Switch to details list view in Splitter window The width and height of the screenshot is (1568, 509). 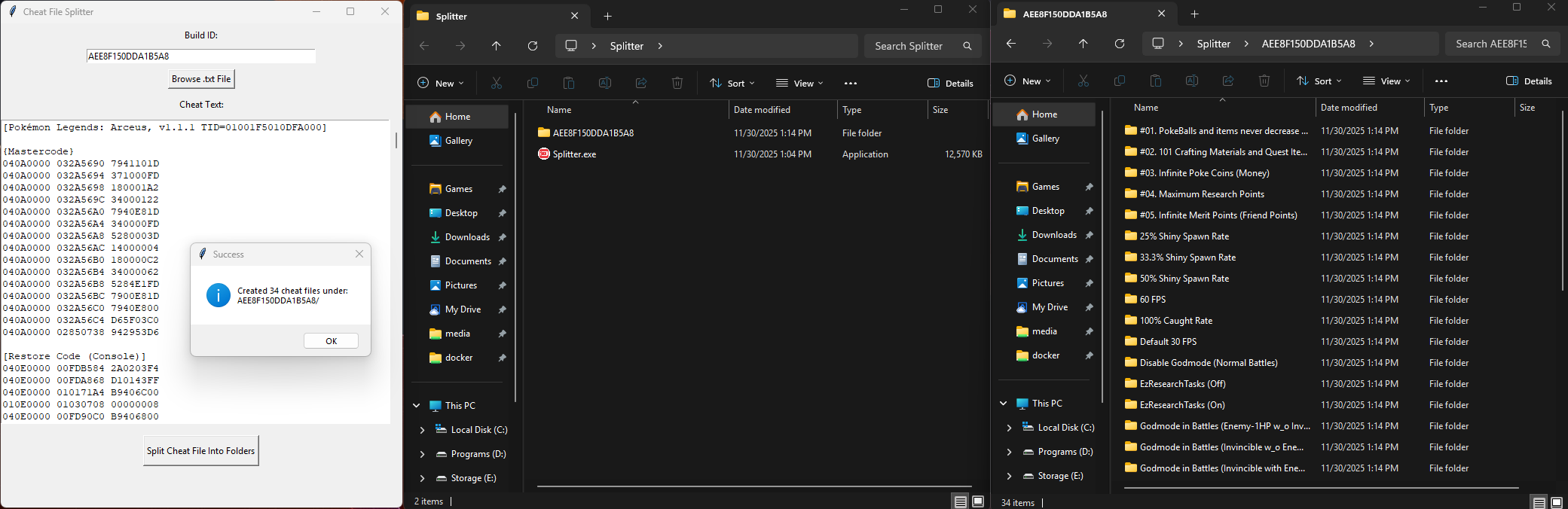pos(960,501)
